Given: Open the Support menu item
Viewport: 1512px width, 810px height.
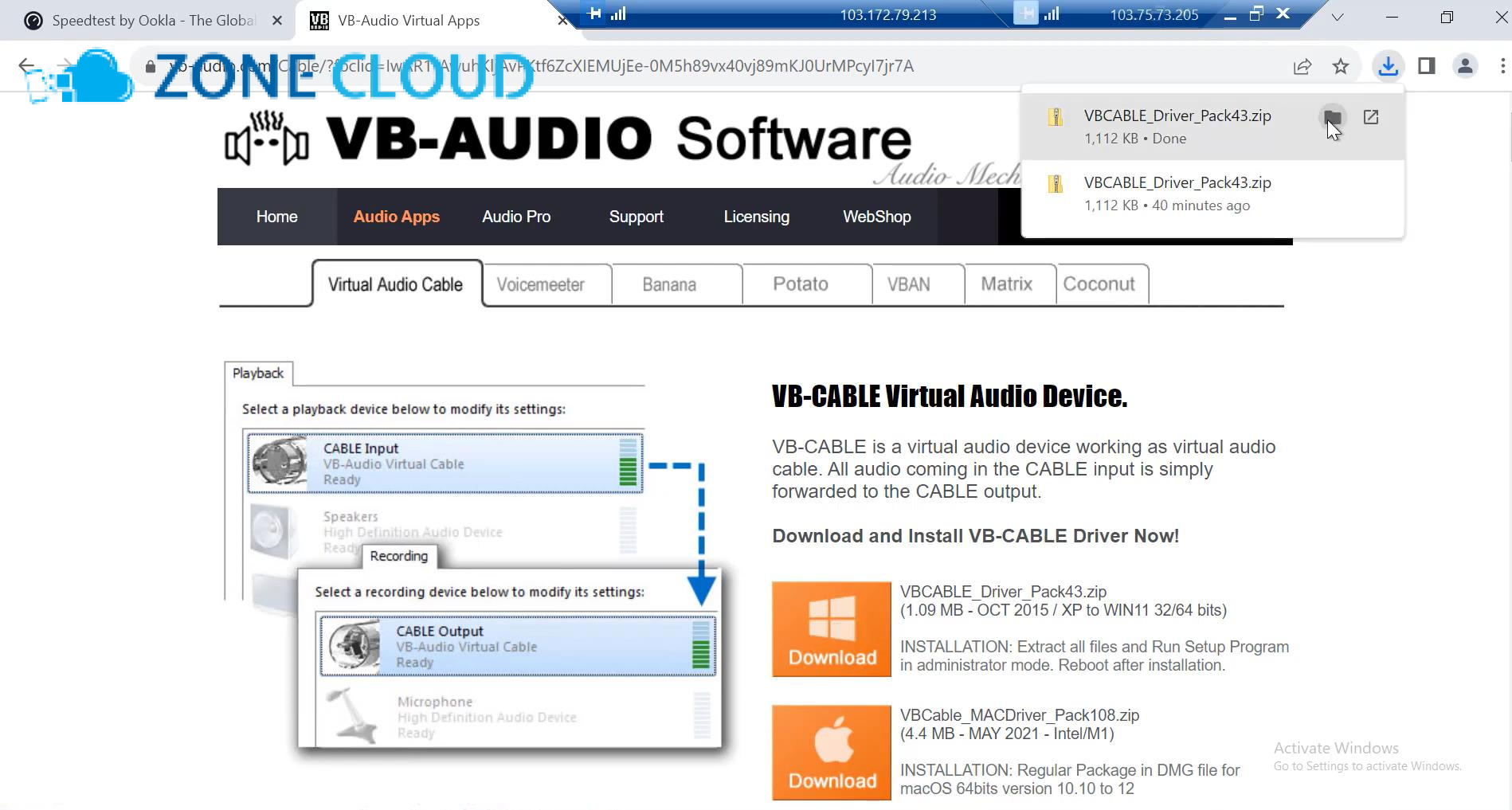Looking at the screenshot, I should pyautogui.click(x=636, y=217).
